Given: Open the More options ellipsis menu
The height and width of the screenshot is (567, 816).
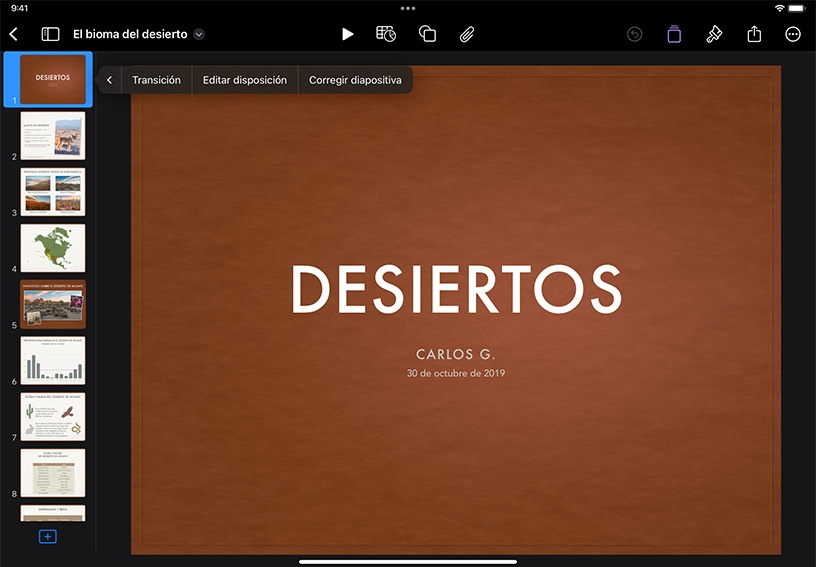Looking at the screenshot, I should [x=793, y=34].
